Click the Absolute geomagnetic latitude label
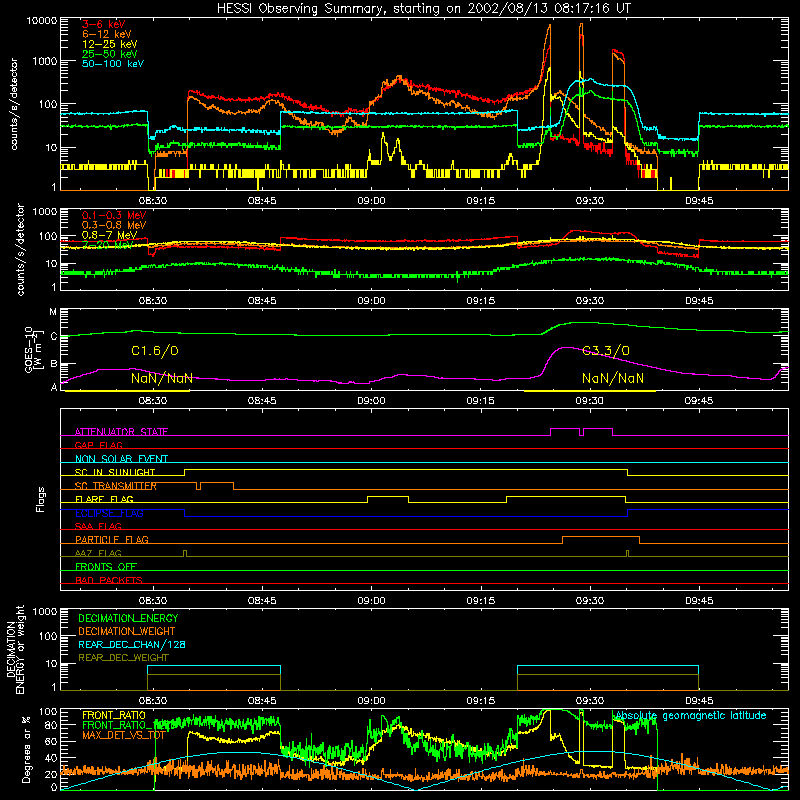Screen dimensions: 800x800 coord(691,716)
